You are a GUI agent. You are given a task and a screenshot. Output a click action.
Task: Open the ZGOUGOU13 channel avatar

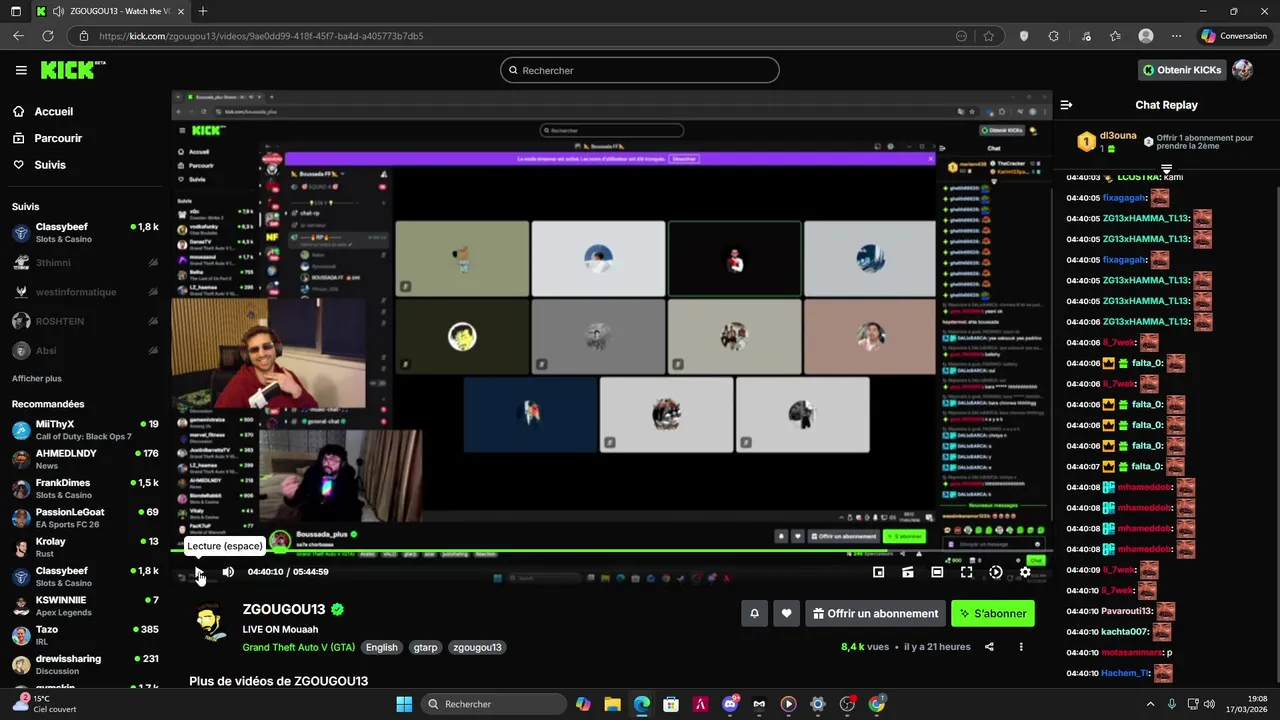tap(210, 624)
